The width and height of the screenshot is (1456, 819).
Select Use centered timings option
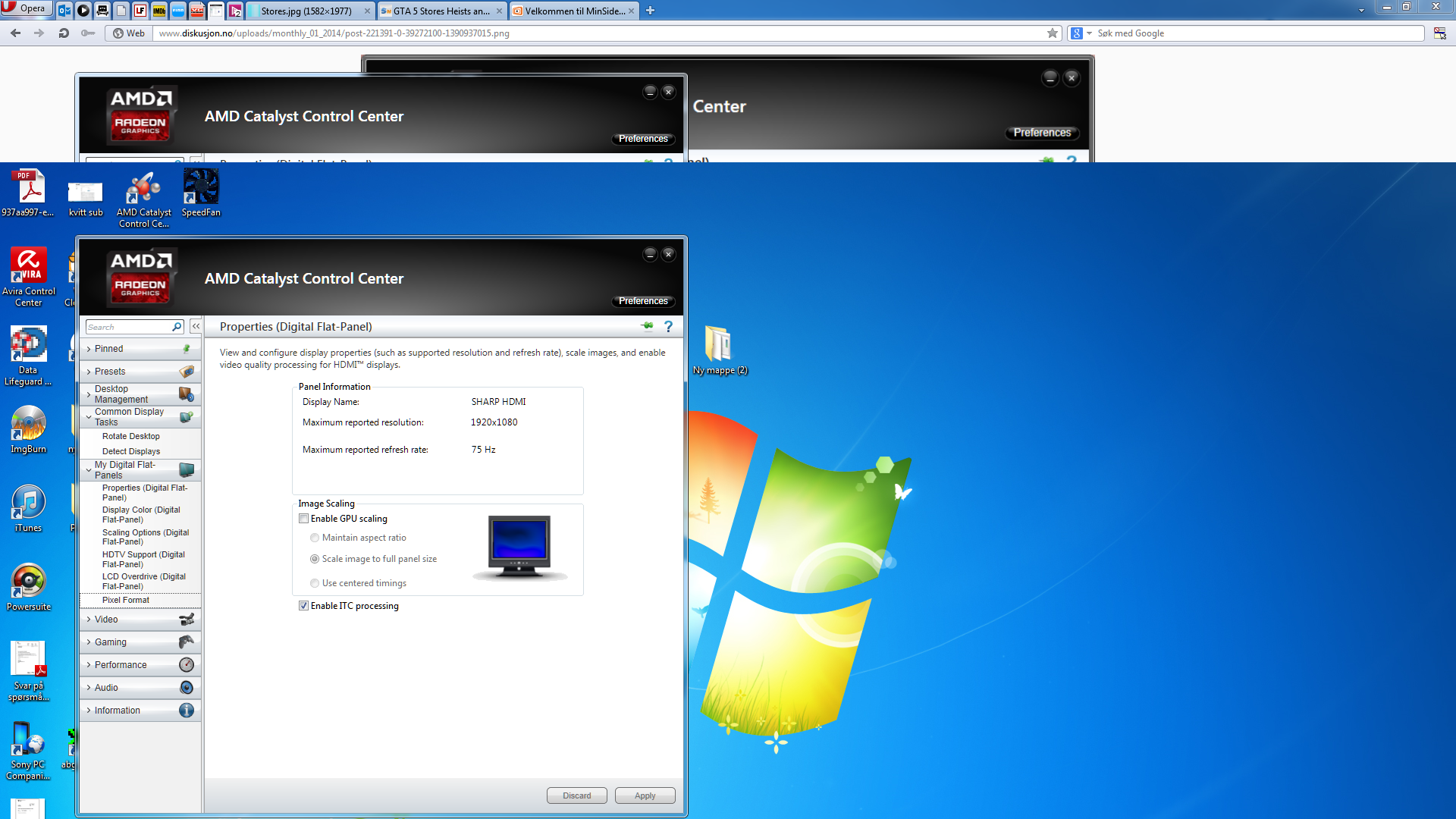click(315, 583)
